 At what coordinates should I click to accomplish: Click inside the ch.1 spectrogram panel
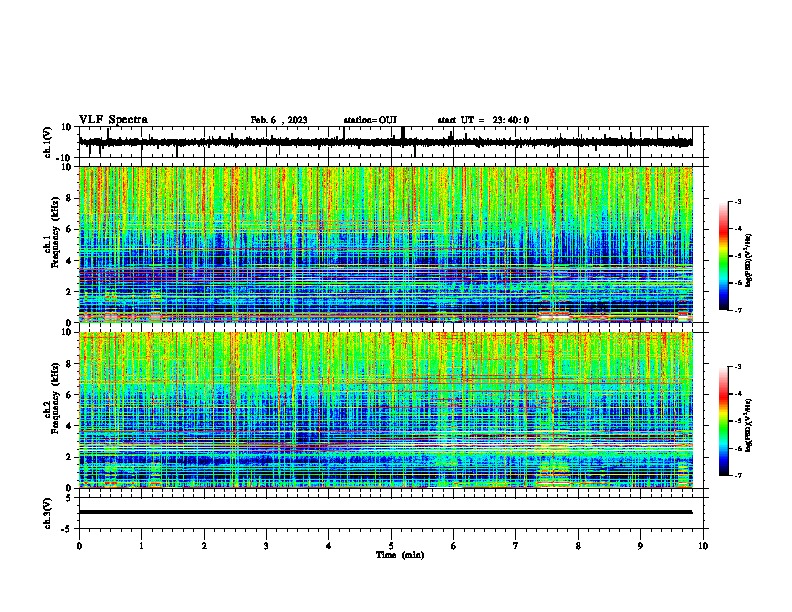[385, 244]
